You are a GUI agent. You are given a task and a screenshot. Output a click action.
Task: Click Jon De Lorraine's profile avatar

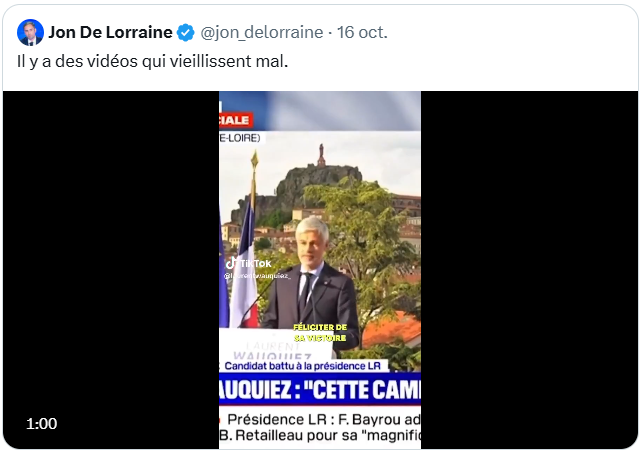(x=30, y=32)
